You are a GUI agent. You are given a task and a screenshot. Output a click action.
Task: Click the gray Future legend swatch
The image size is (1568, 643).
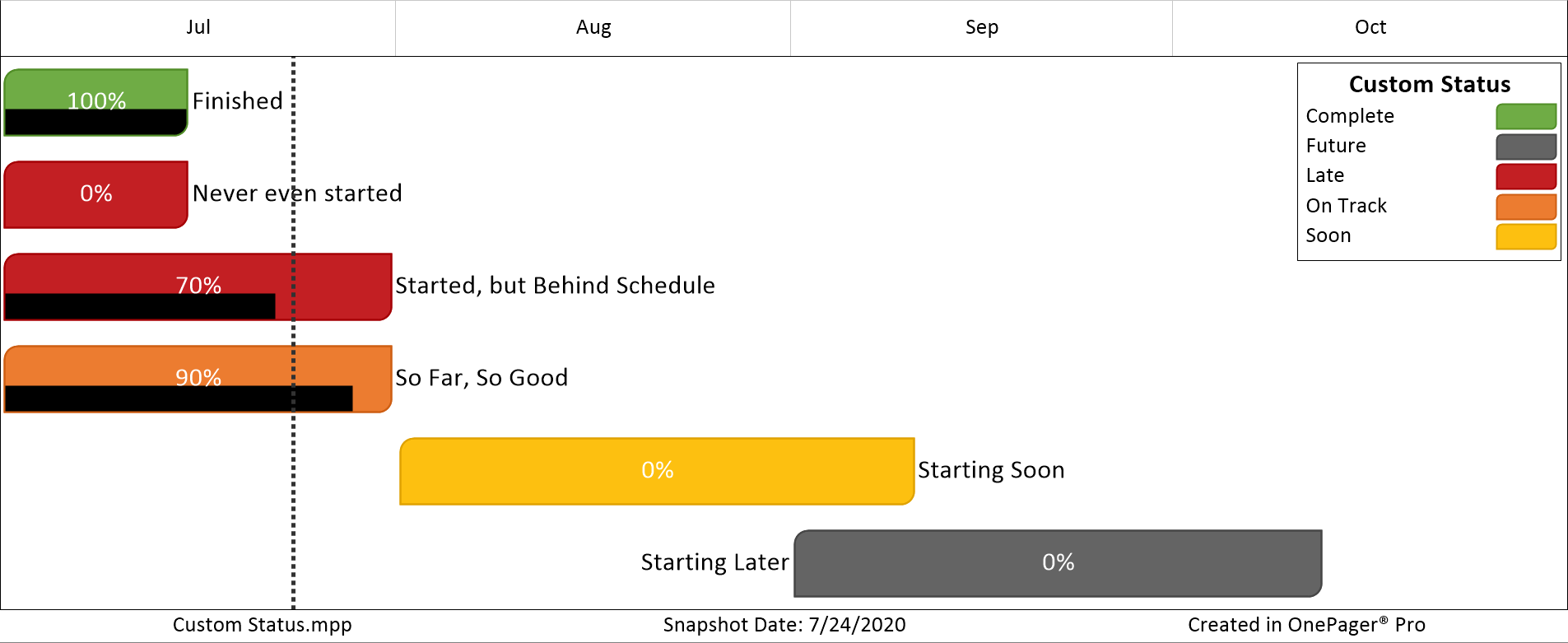point(1526,146)
